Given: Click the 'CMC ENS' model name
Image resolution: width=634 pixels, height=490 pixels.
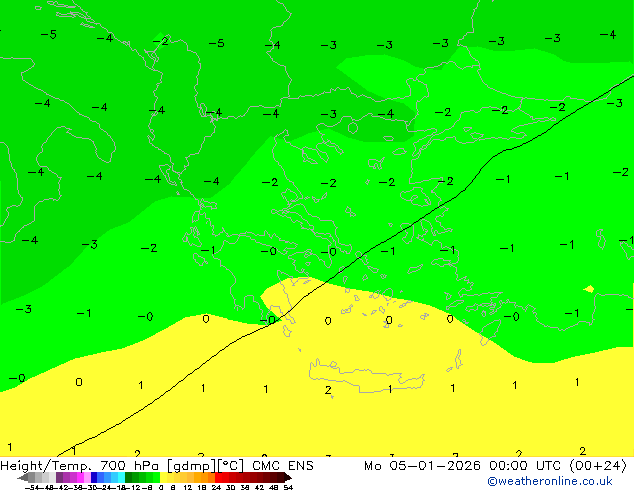Looking at the screenshot, I should click(x=283, y=466).
